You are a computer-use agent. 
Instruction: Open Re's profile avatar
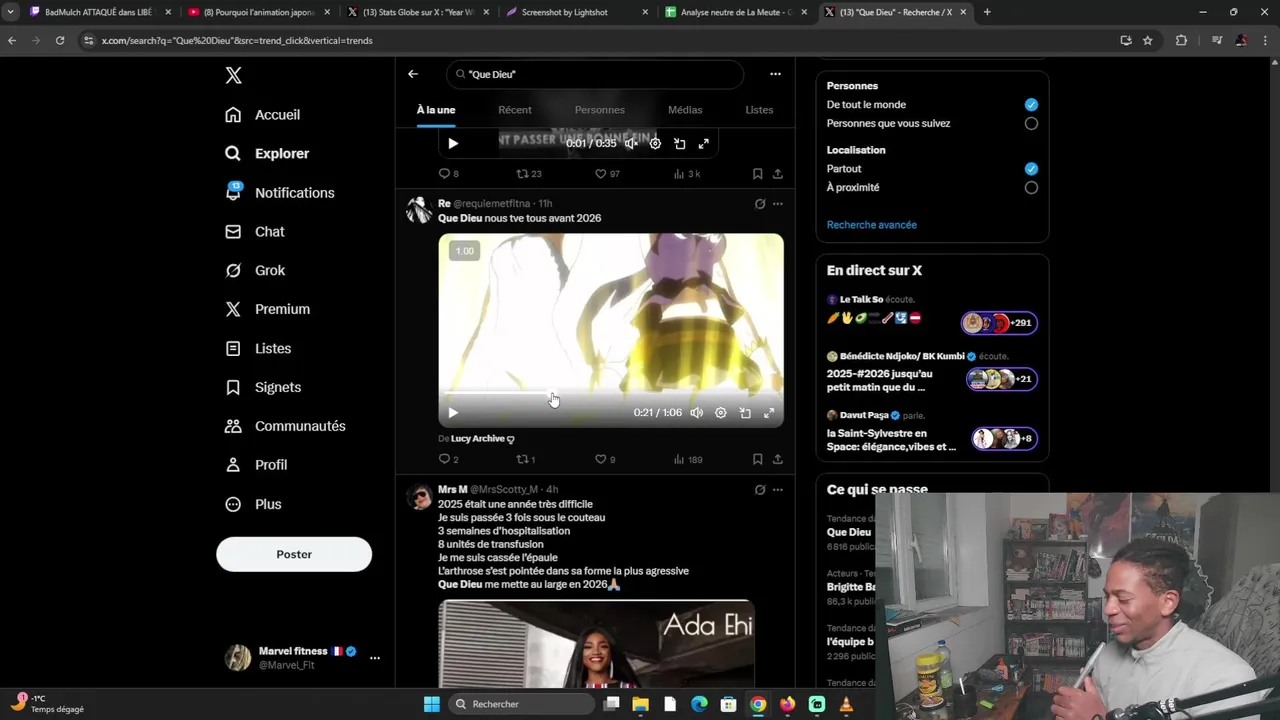coord(419,210)
